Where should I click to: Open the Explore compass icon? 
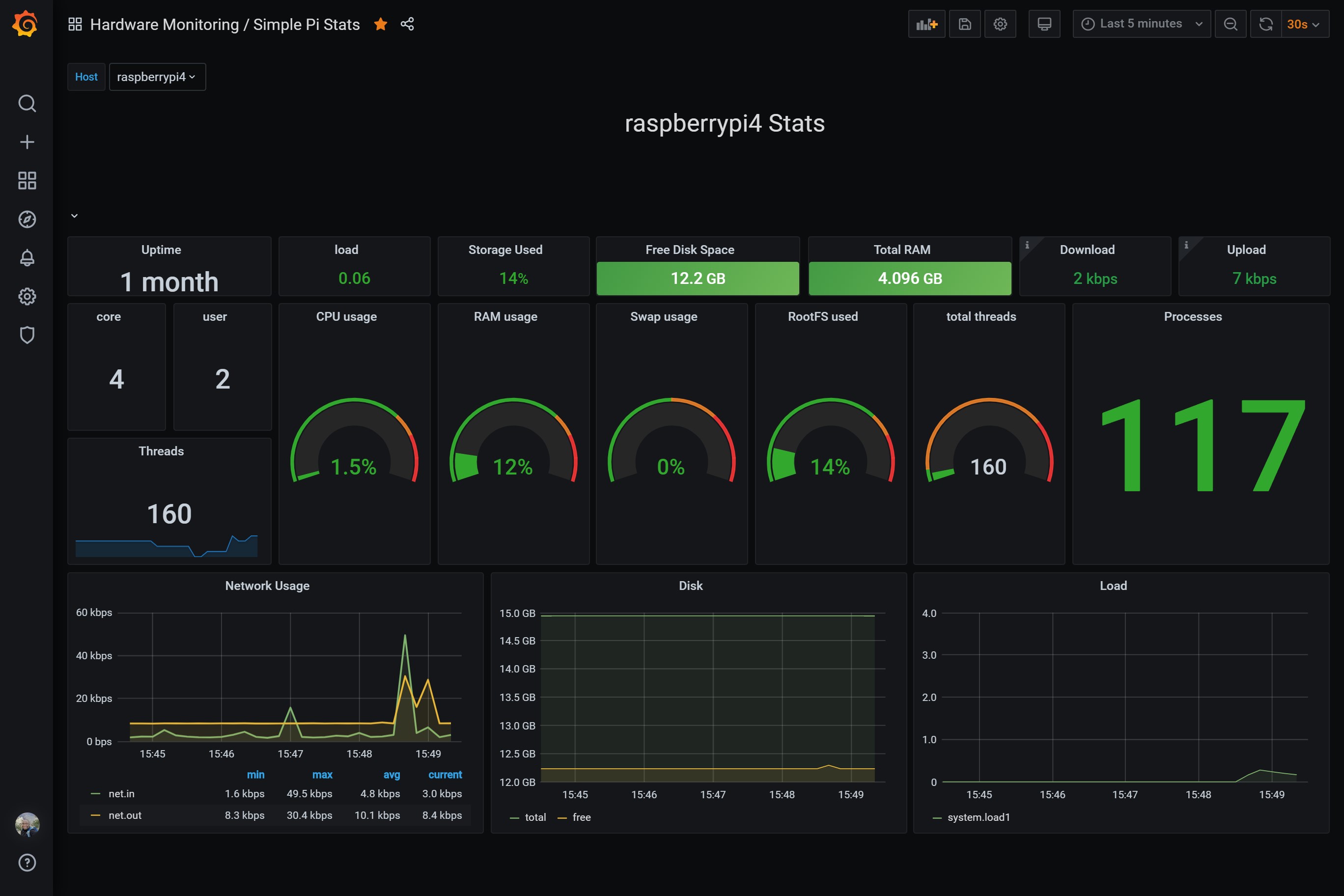[27, 220]
